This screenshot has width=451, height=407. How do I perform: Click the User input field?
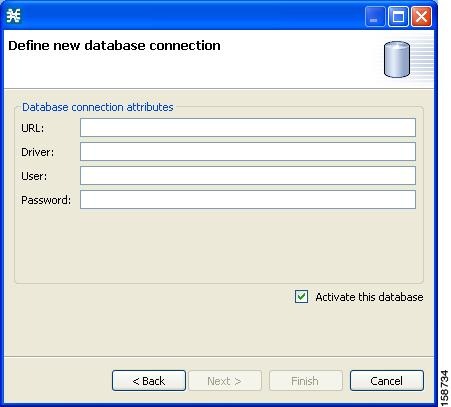[x=248, y=176]
